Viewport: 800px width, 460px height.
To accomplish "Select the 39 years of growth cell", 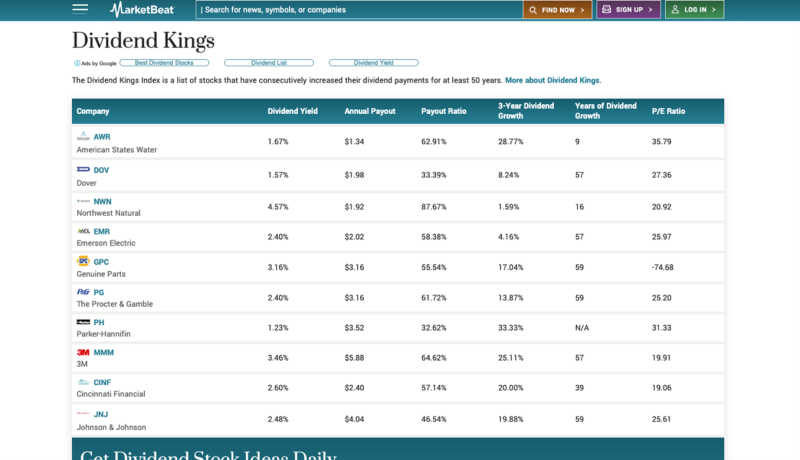I will (579, 388).
